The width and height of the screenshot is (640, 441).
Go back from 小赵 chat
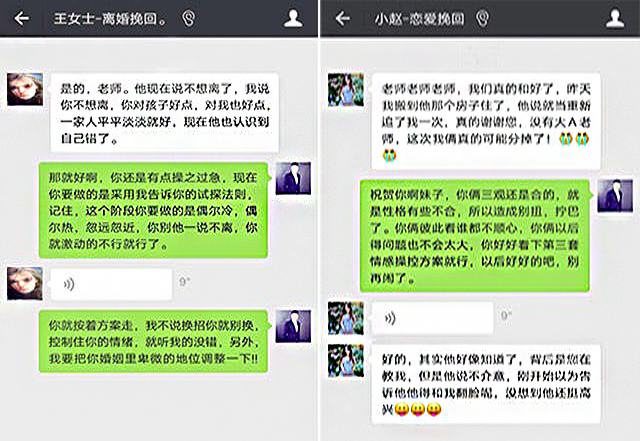(342, 18)
